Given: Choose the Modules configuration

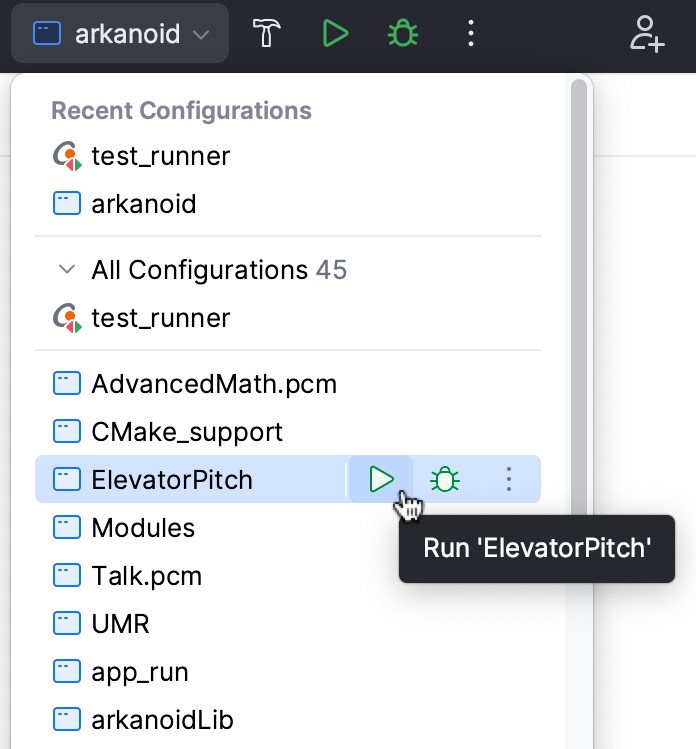Looking at the screenshot, I should tap(143, 528).
